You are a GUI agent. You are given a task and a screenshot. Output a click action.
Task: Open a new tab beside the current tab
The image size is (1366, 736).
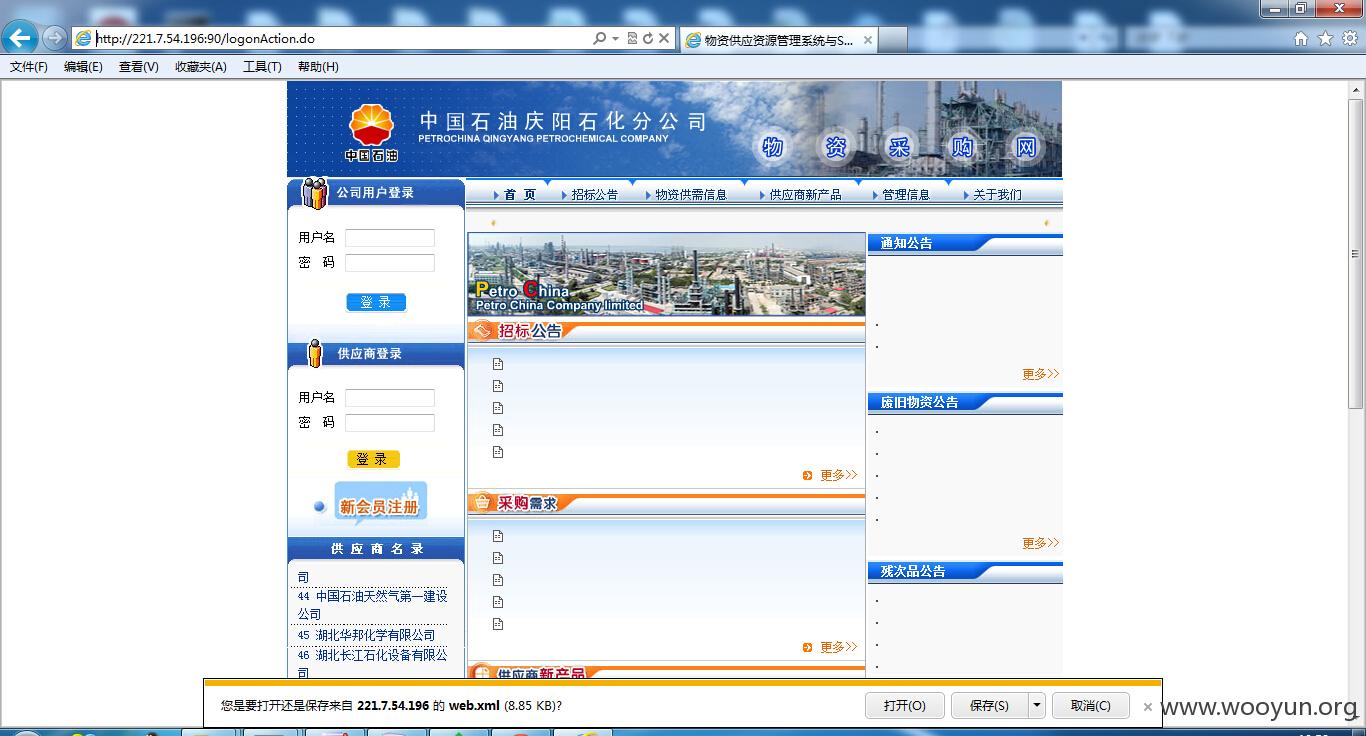[894, 40]
